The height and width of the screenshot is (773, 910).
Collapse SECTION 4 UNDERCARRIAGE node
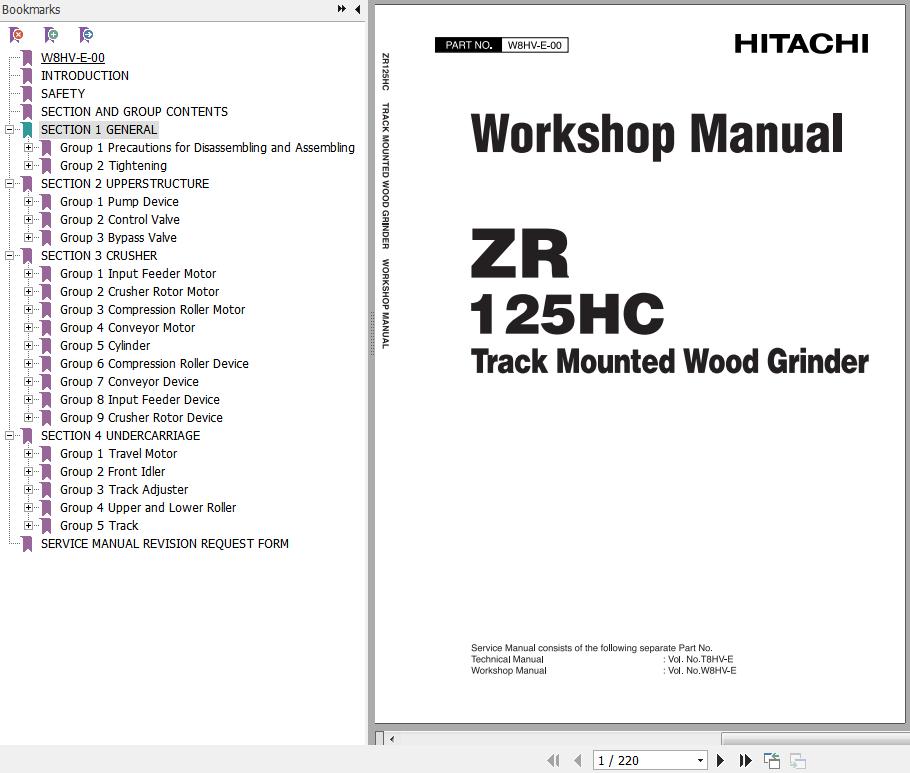[x=9, y=435]
